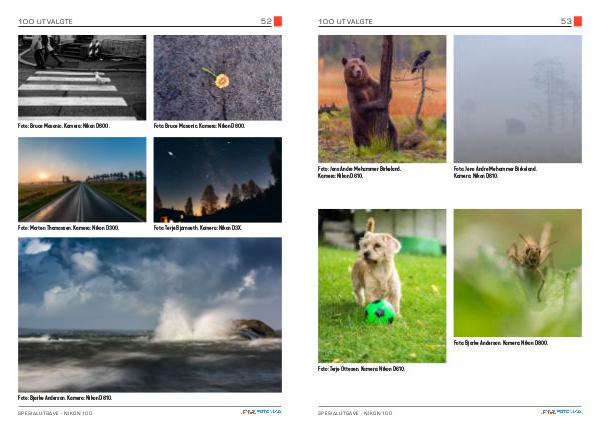Select the flower on asphalt photo
Image resolution: width=600 pixels, height=424 pixels.
pos(217,78)
